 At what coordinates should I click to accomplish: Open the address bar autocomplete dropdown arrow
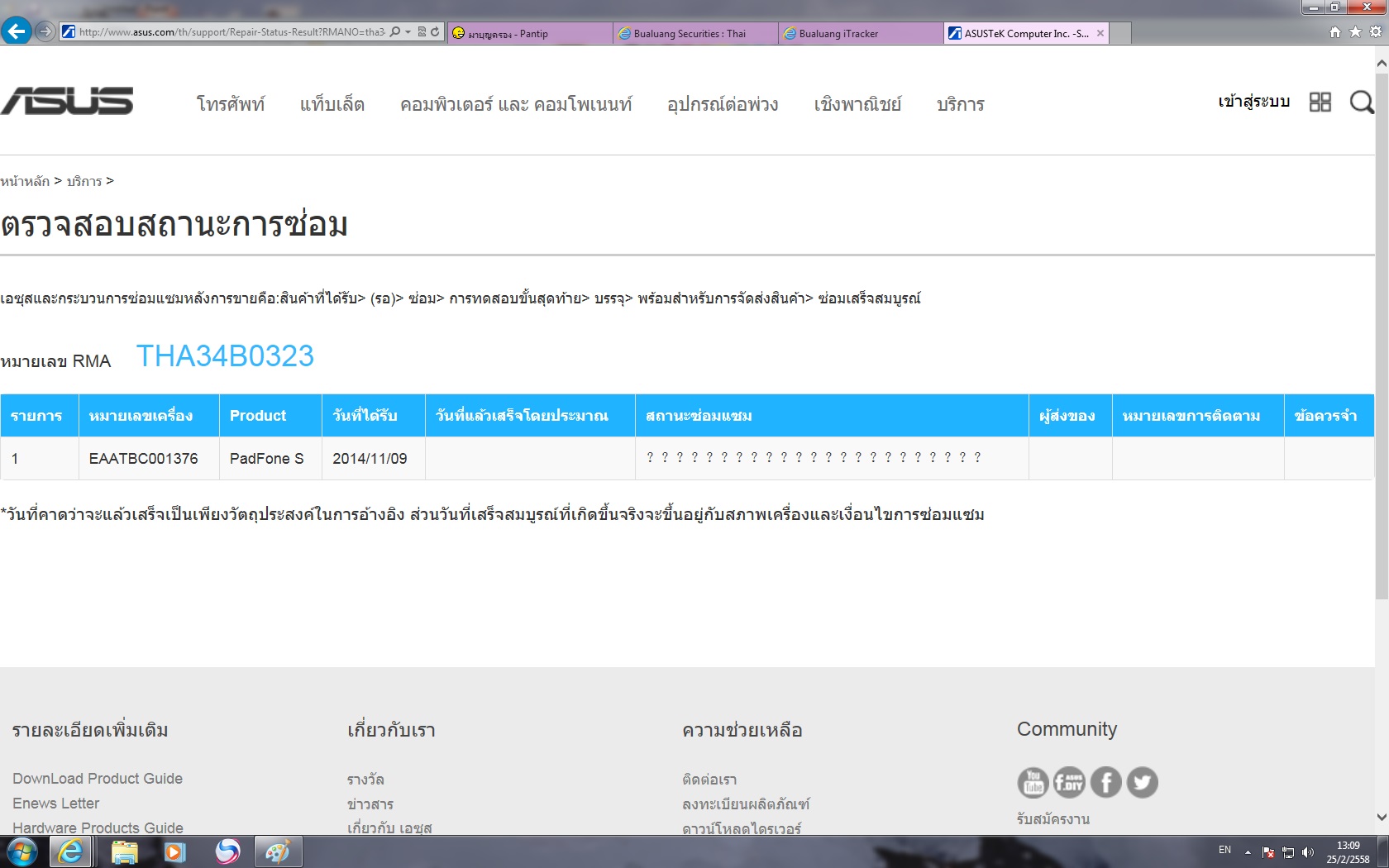[x=408, y=32]
